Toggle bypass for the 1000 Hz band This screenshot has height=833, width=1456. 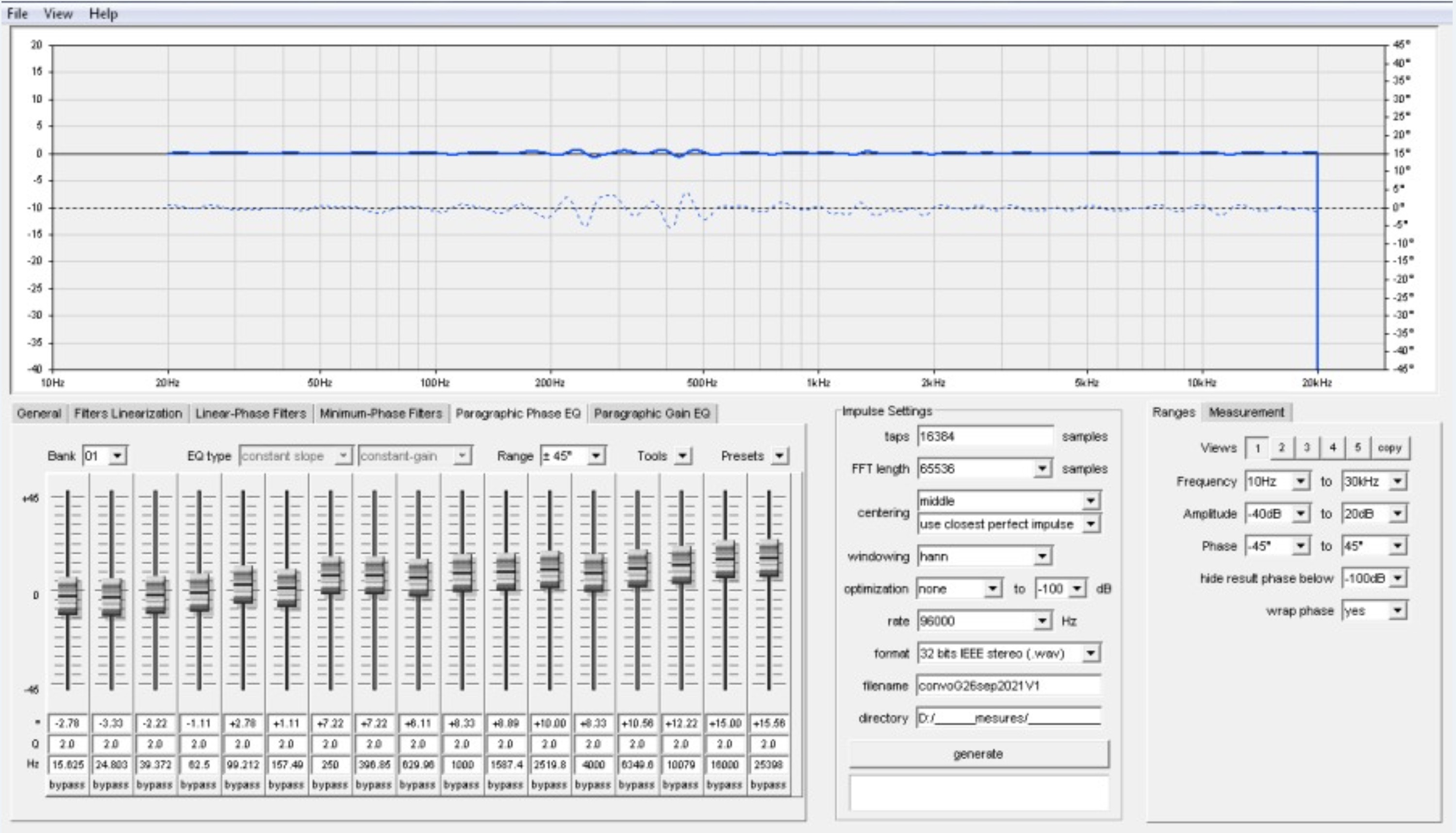[x=461, y=785]
